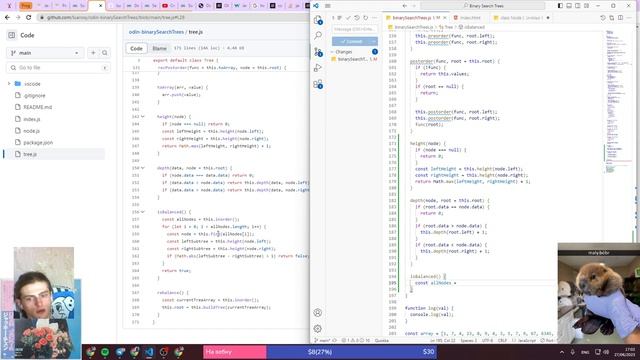This screenshot has height=360, width=640.
Task: Switch to Blame view on GitHub file
Action: tap(159, 48)
